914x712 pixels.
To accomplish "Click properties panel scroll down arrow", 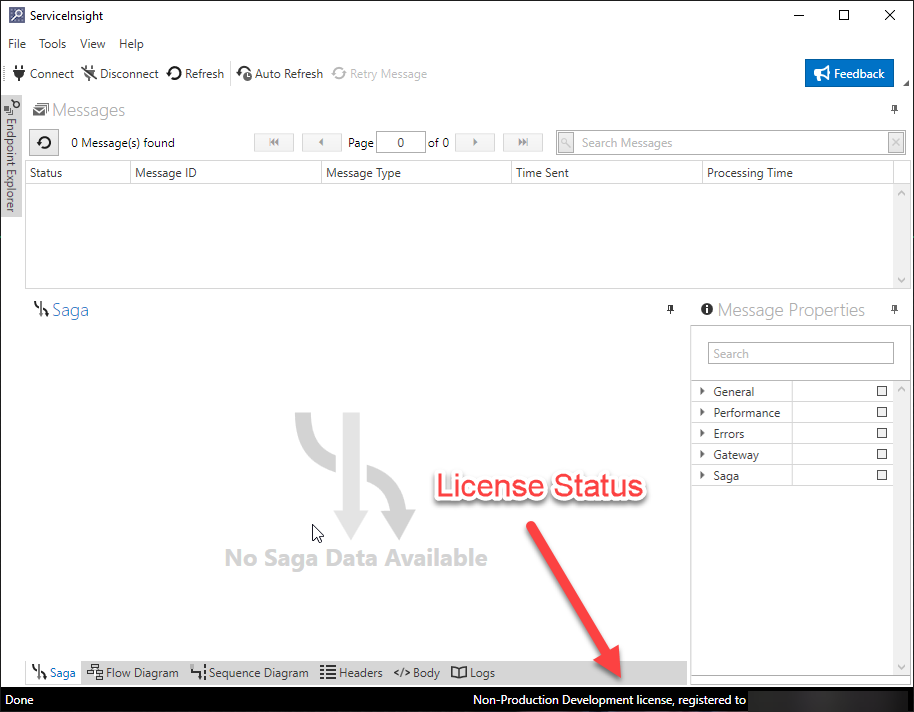I will pos(901,667).
